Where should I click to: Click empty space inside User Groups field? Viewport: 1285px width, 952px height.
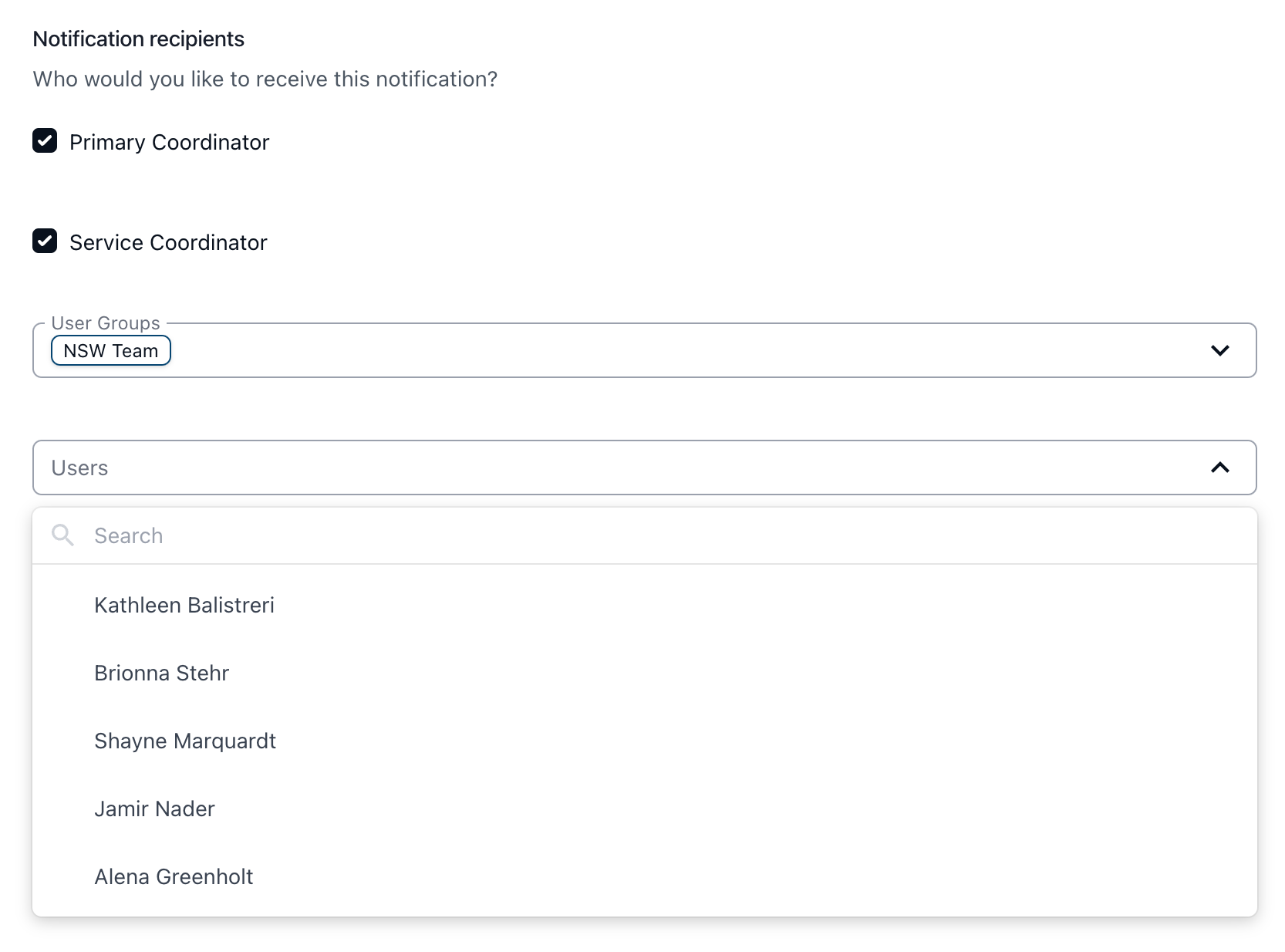pos(656,351)
